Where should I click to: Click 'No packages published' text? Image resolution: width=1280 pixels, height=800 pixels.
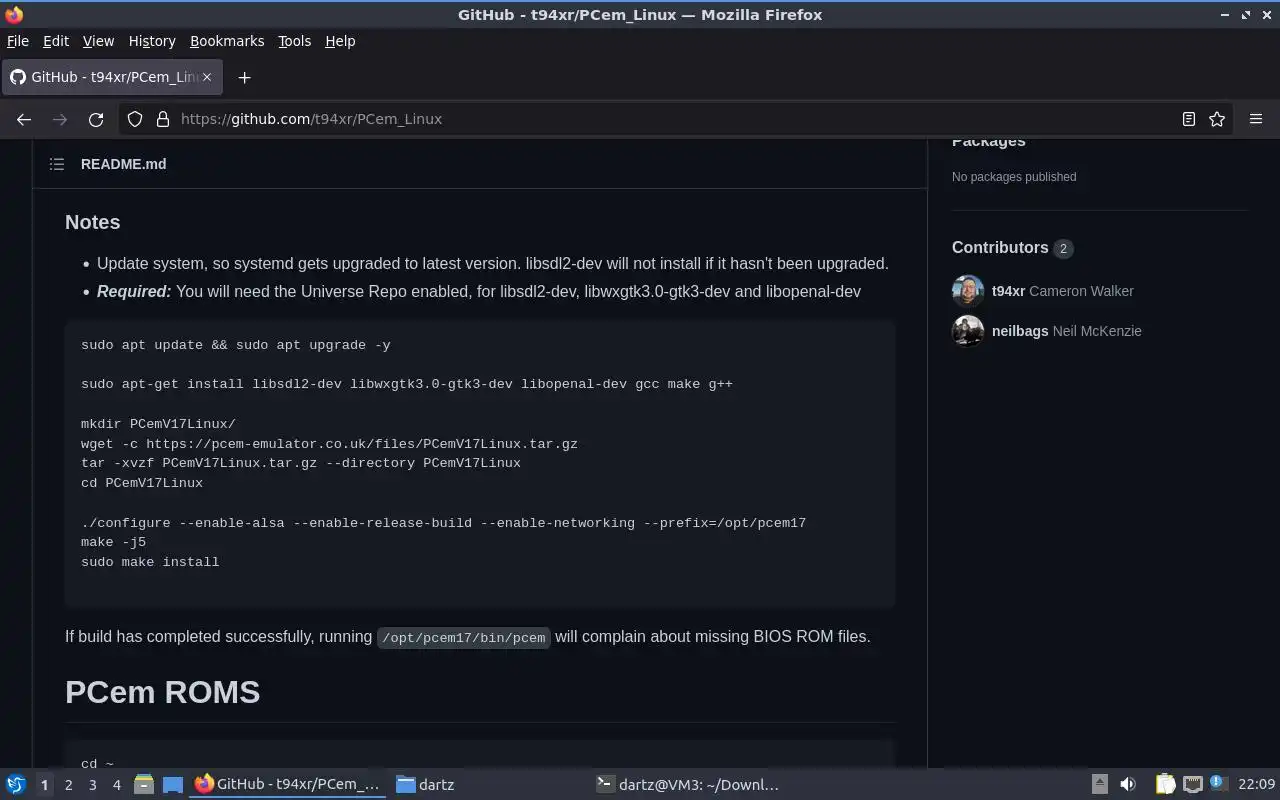tap(1014, 177)
